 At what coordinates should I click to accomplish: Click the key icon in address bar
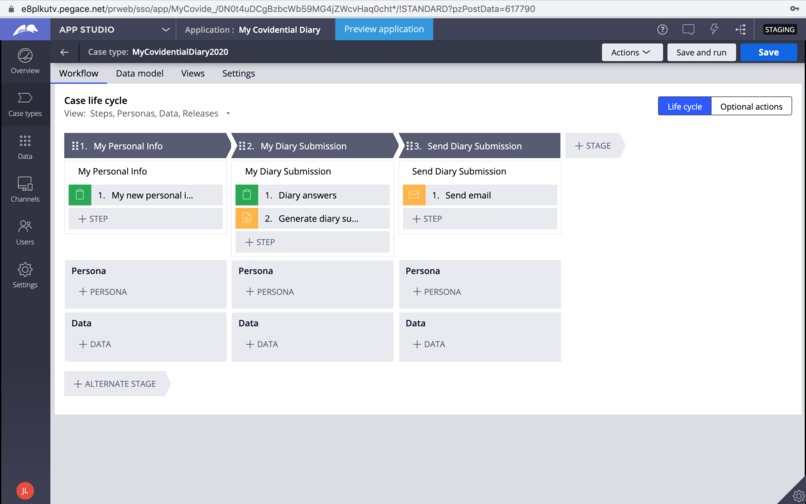point(794,9)
